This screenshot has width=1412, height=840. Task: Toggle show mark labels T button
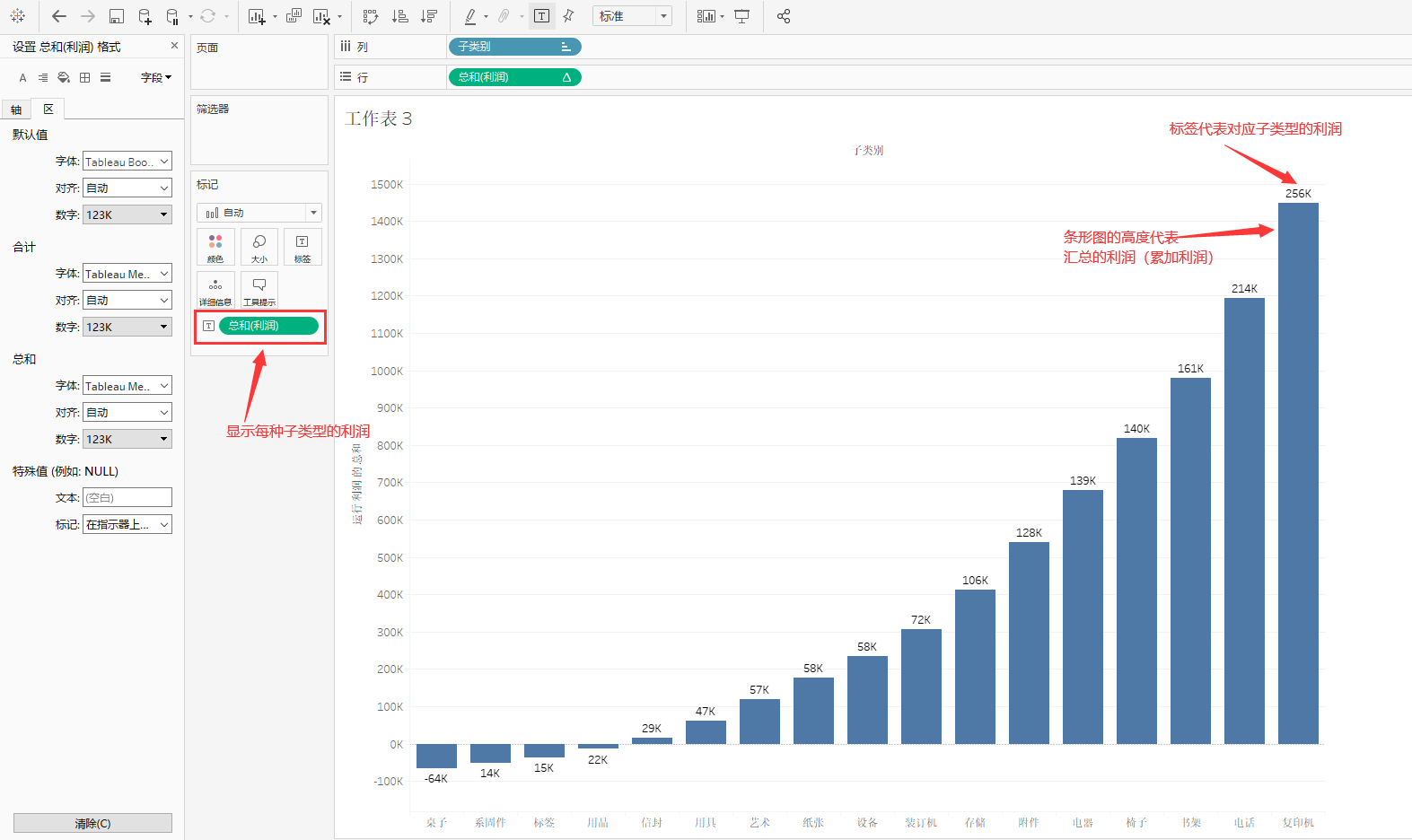(x=541, y=16)
